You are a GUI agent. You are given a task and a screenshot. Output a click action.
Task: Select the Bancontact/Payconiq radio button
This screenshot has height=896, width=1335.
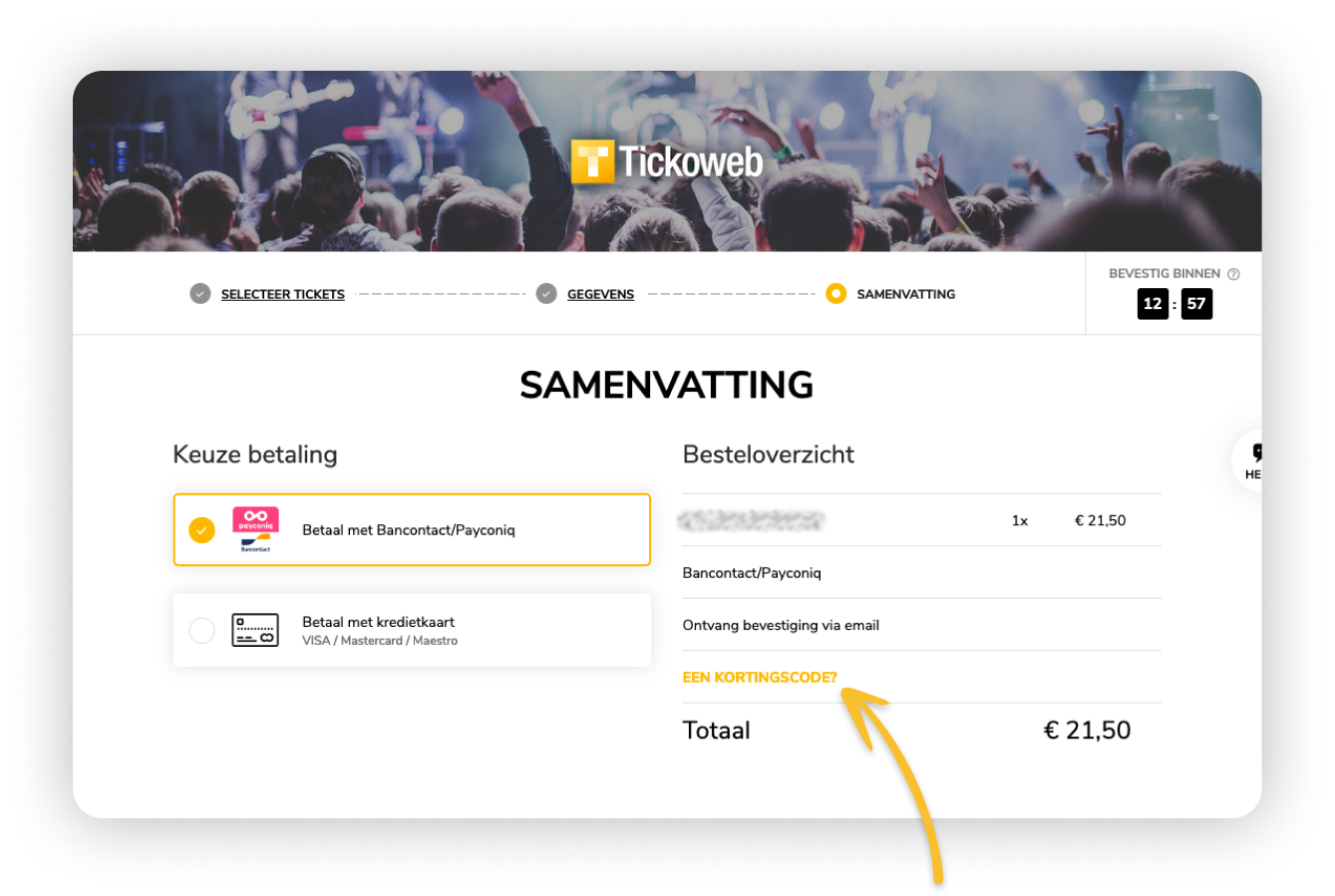coord(201,530)
